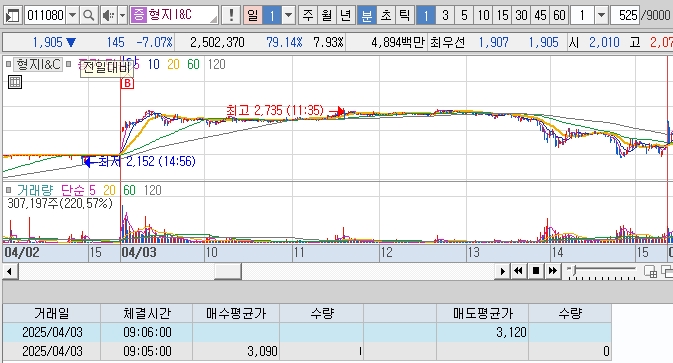The image size is (673, 363).
Task: Click the current price 1,905 value
Action: 48,42
